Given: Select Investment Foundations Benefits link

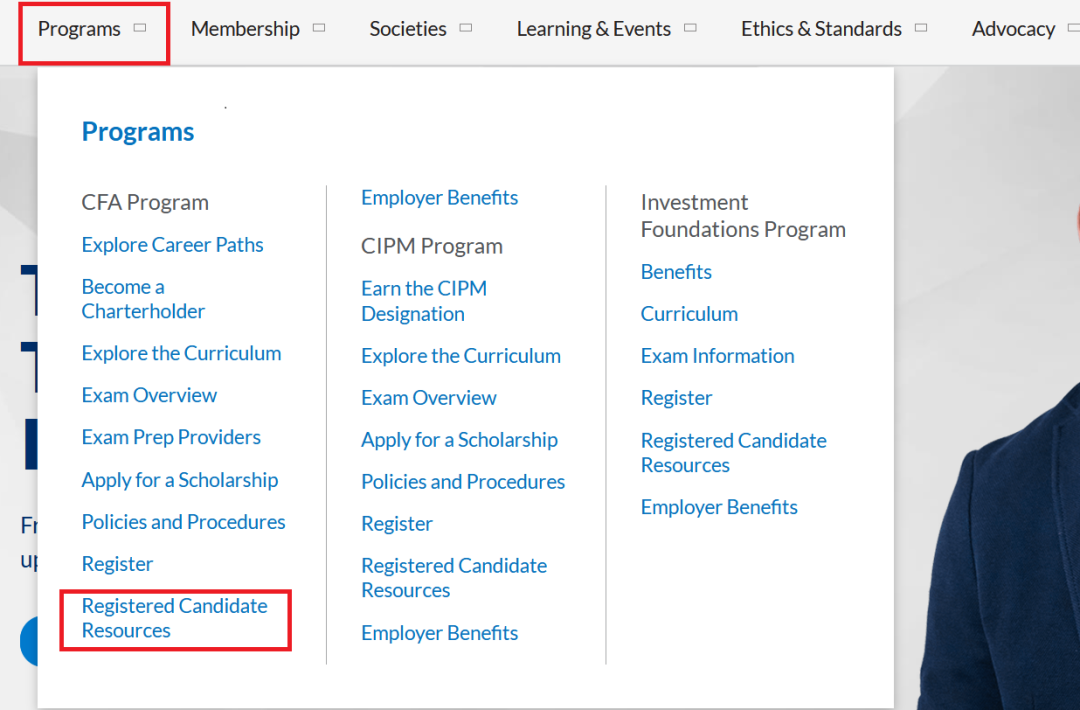Looking at the screenshot, I should [x=676, y=272].
